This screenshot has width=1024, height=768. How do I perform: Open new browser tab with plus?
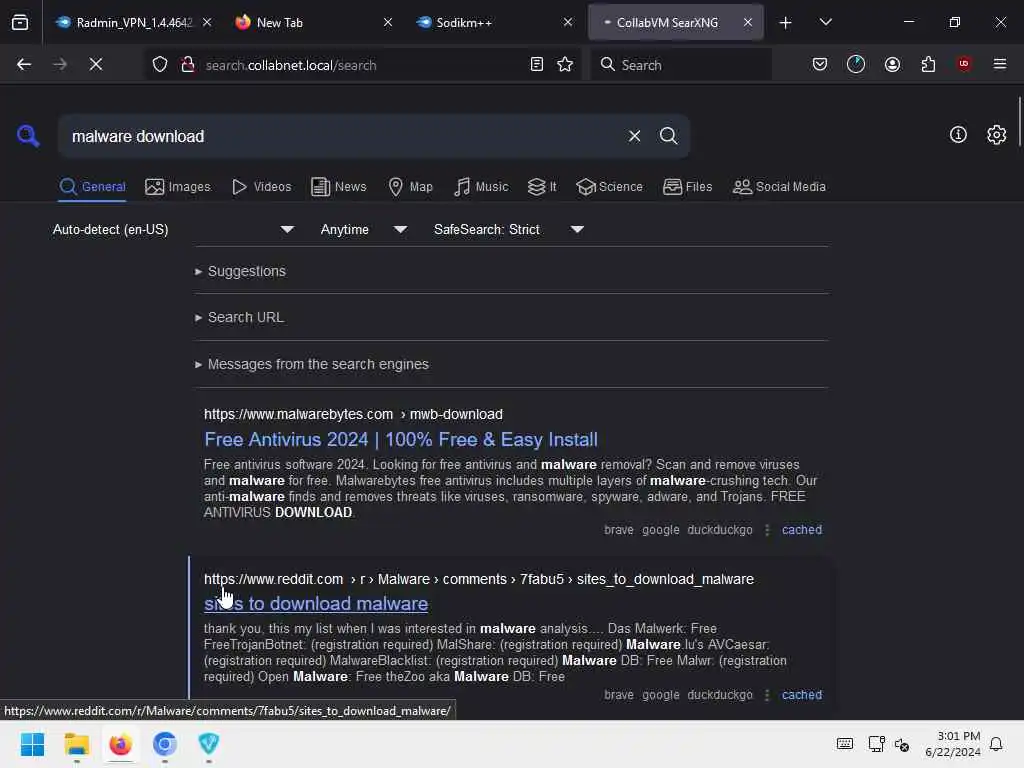(x=786, y=23)
